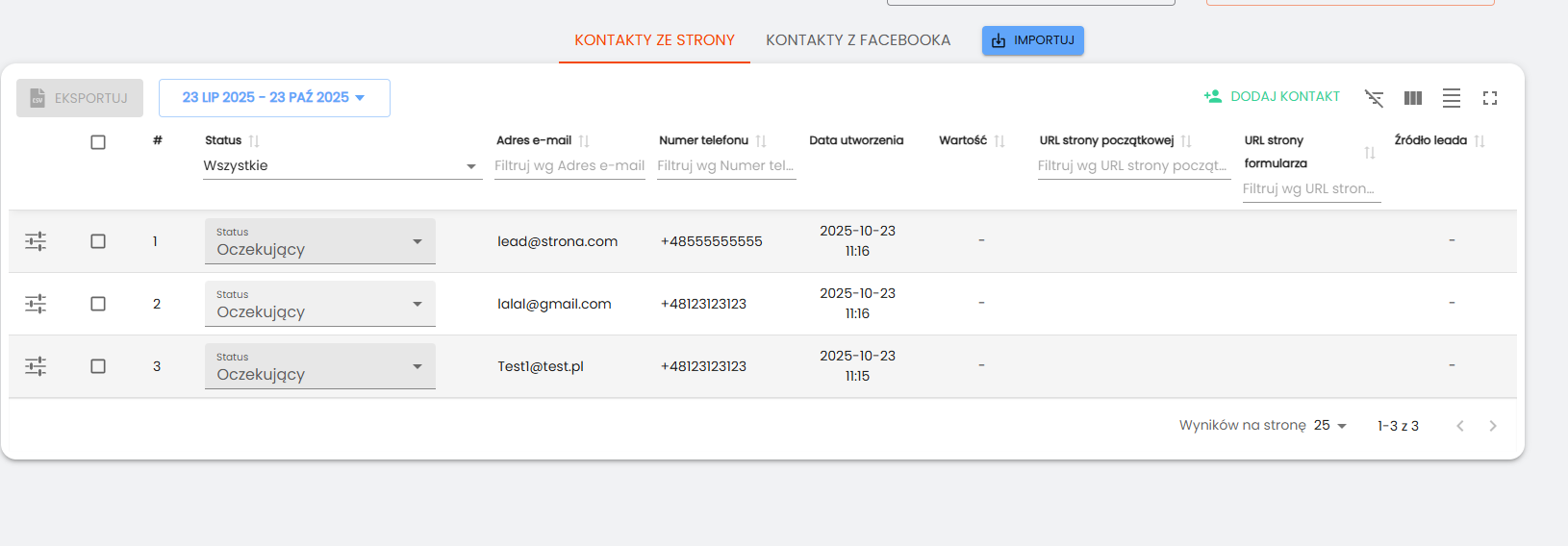Click the clear filters icon

point(1374,98)
